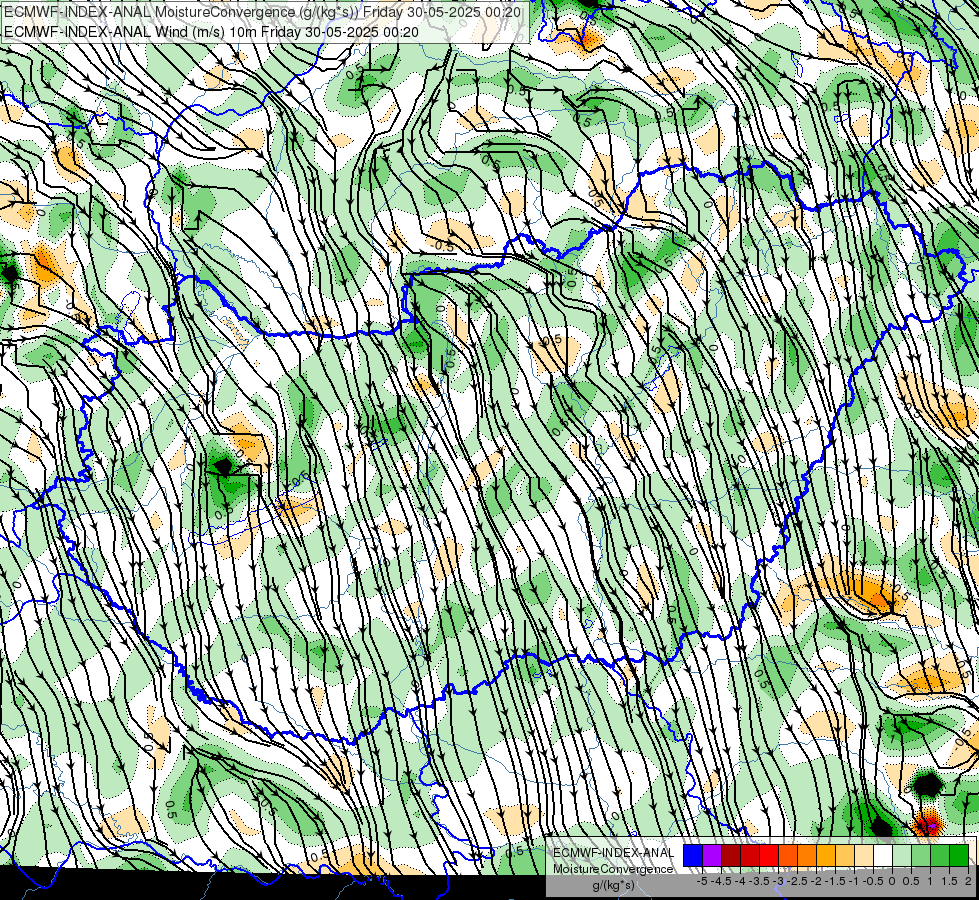The image size is (979, 900).
Task: Select the lightest green legend swatch
Action: coord(902,855)
